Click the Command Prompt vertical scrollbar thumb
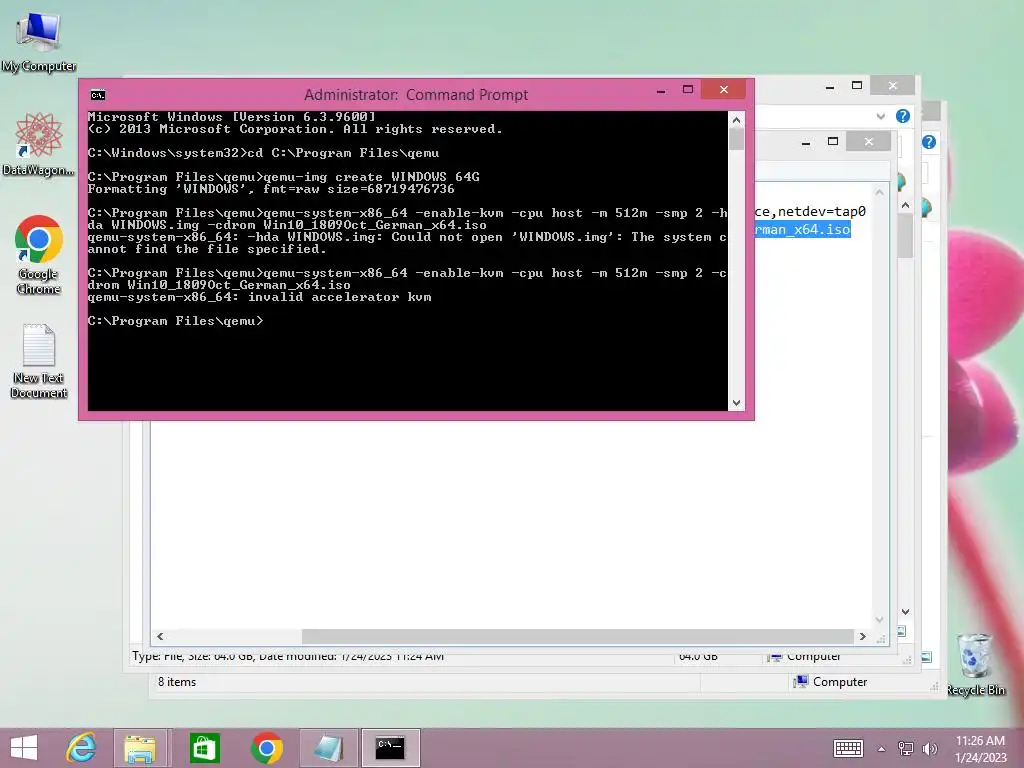The image size is (1024, 768). point(736,139)
